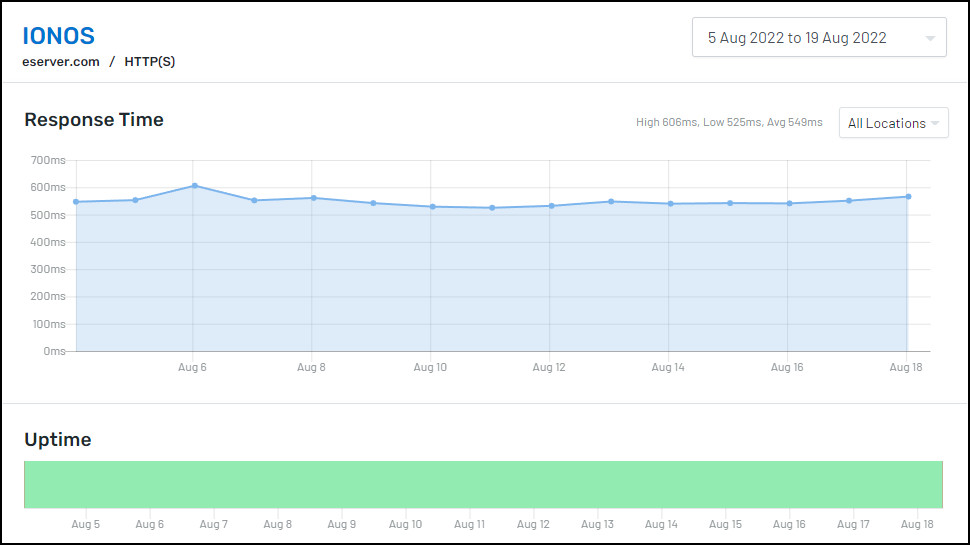Click the High, Low, Avg summary text
Image resolution: width=970 pixels, height=545 pixels.
pos(729,122)
